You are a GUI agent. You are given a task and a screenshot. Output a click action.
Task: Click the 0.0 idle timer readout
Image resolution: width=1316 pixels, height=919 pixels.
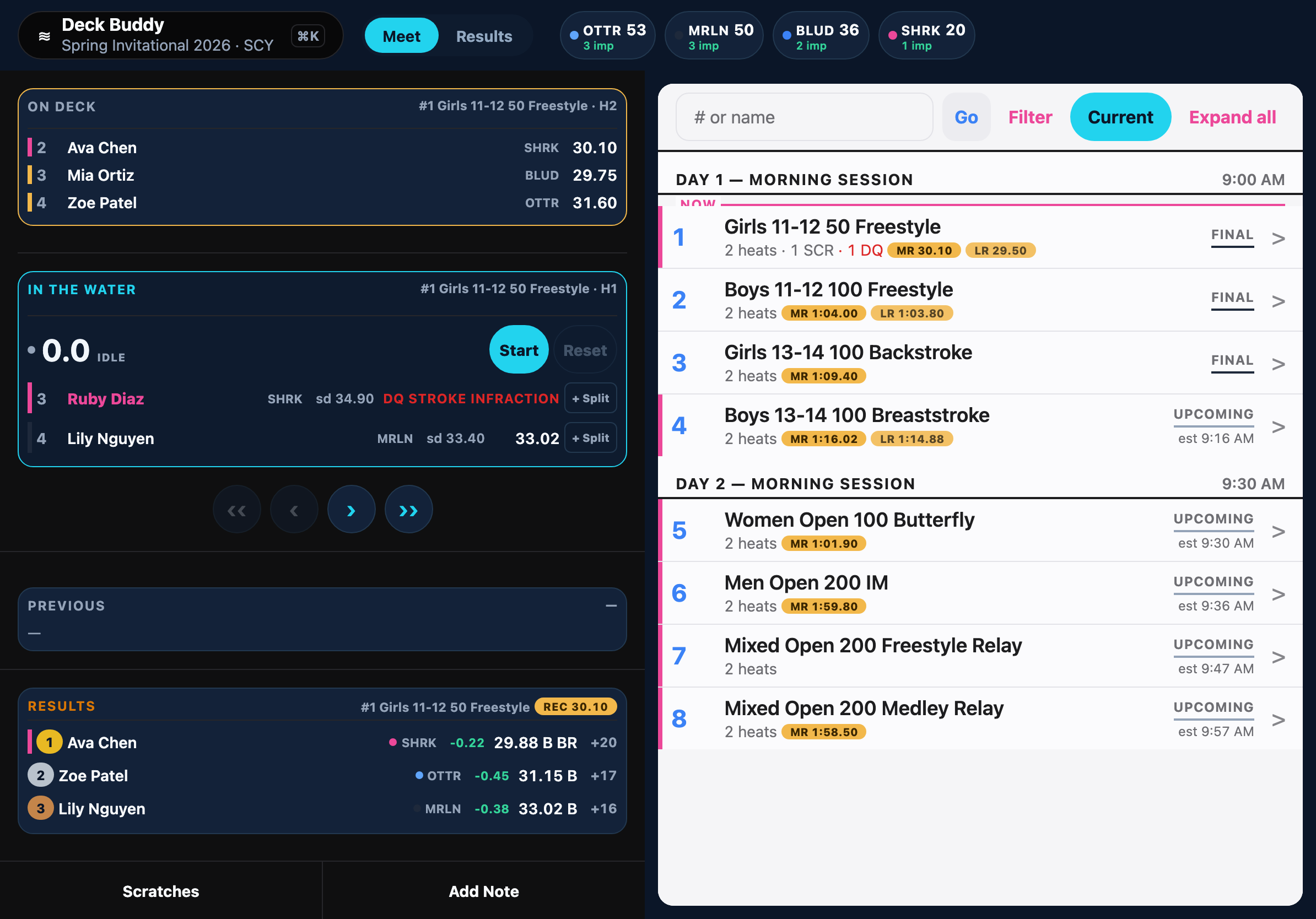pos(66,350)
